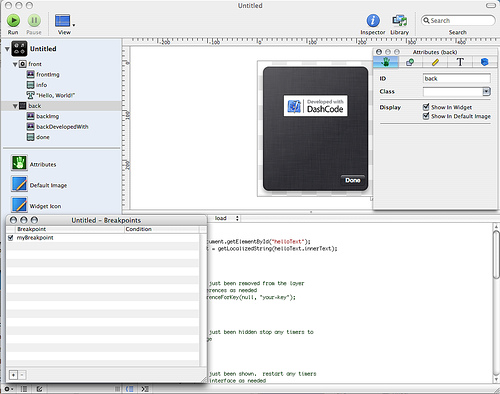
Task: Open the gear action menu at bottom
Action: coord(8,389)
